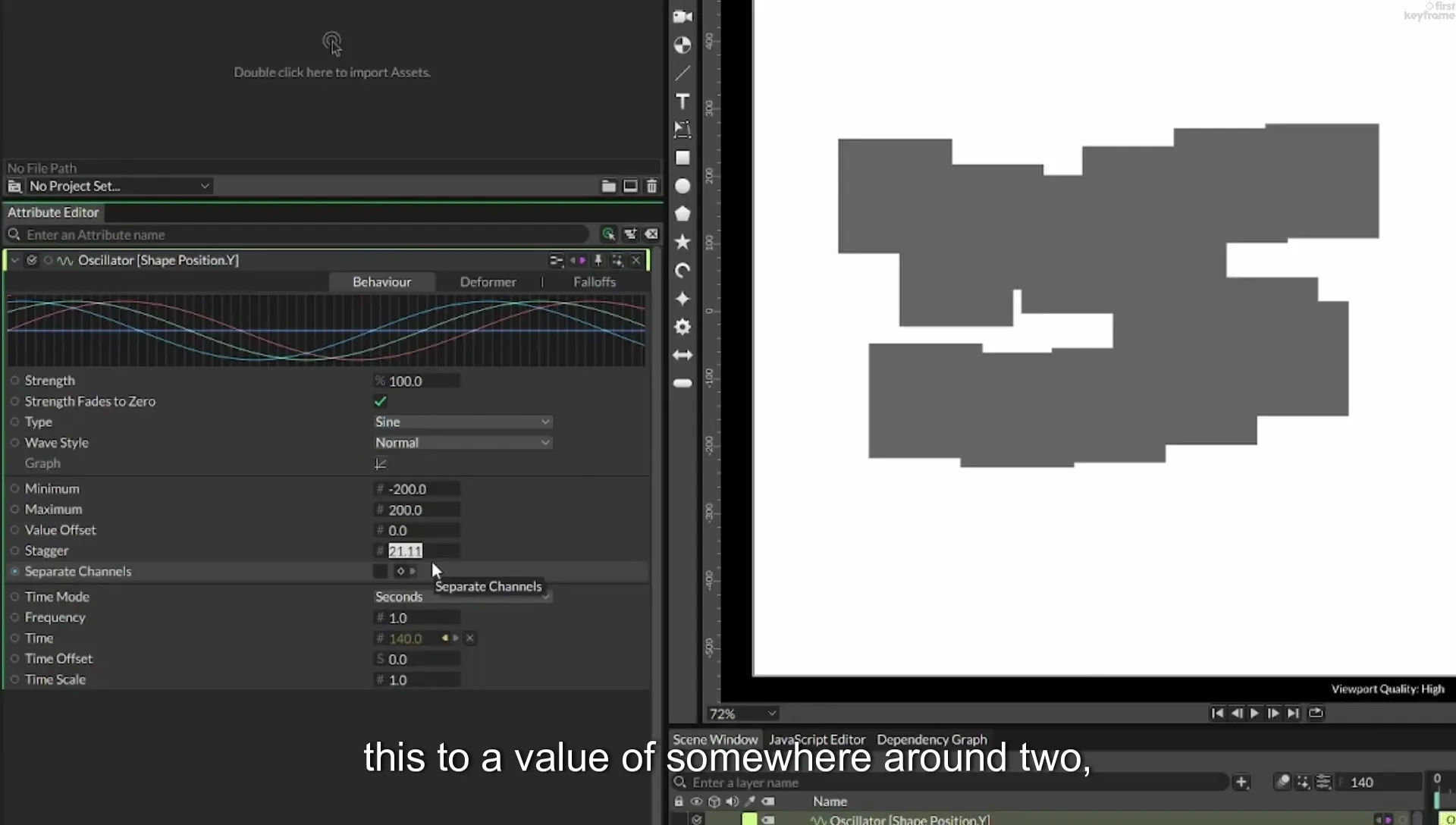
Task: Play the animation in viewport
Action: click(x=1254, y=713)
